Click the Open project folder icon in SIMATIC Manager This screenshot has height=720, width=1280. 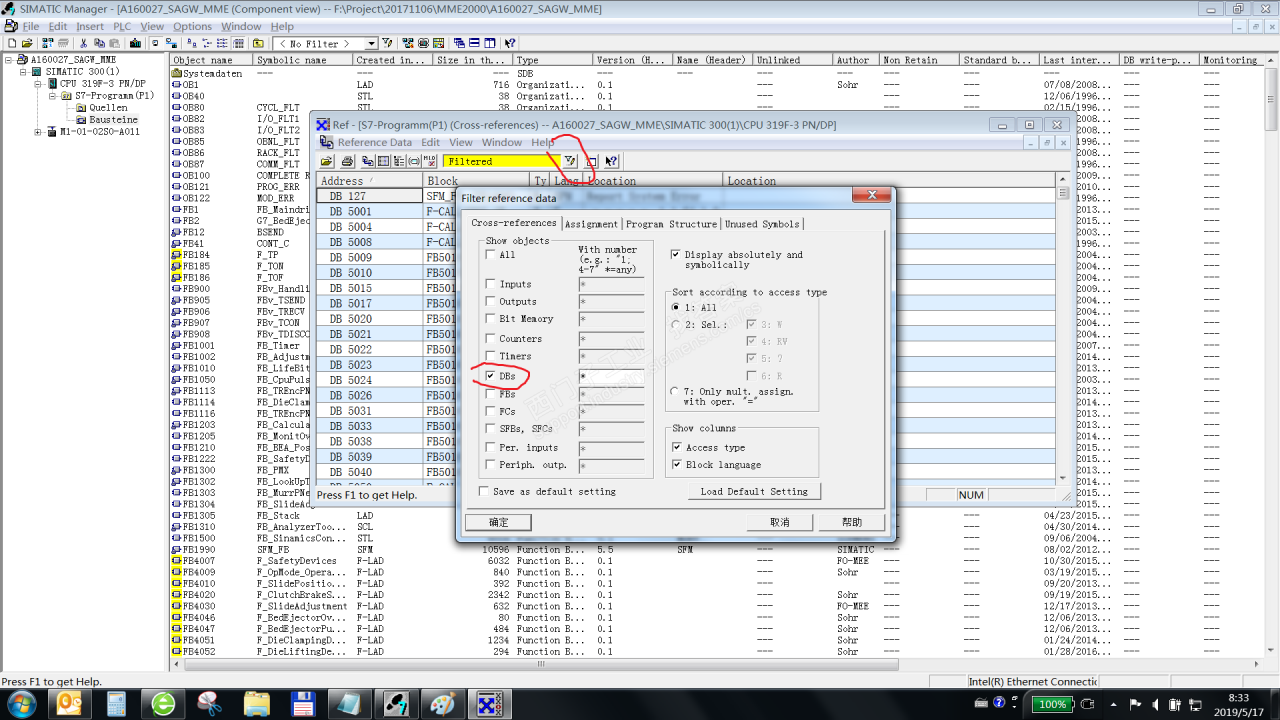pyautogui.click(x=27, y=44)
